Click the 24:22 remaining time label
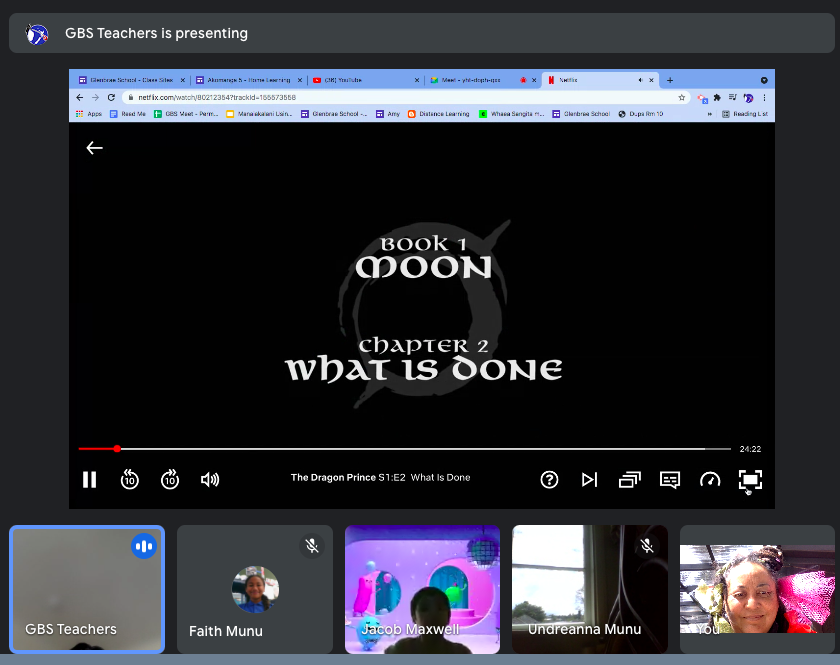Viewport: 840px width, 665px height. [x=750, y=449]
